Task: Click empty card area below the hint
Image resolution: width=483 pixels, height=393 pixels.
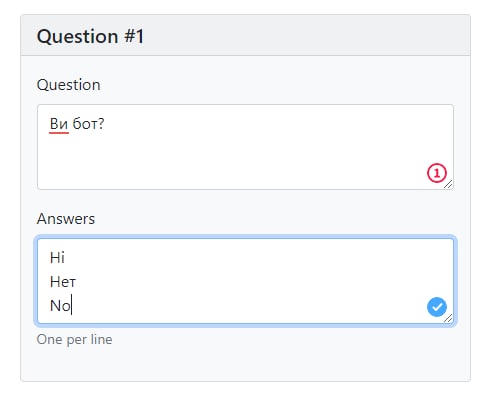Action: click(245, 364)
